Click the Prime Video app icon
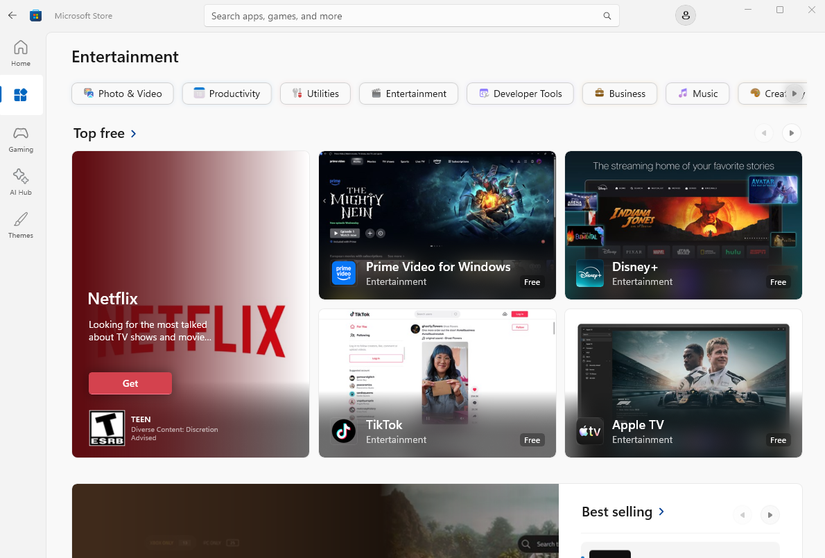 pos(344,273)
